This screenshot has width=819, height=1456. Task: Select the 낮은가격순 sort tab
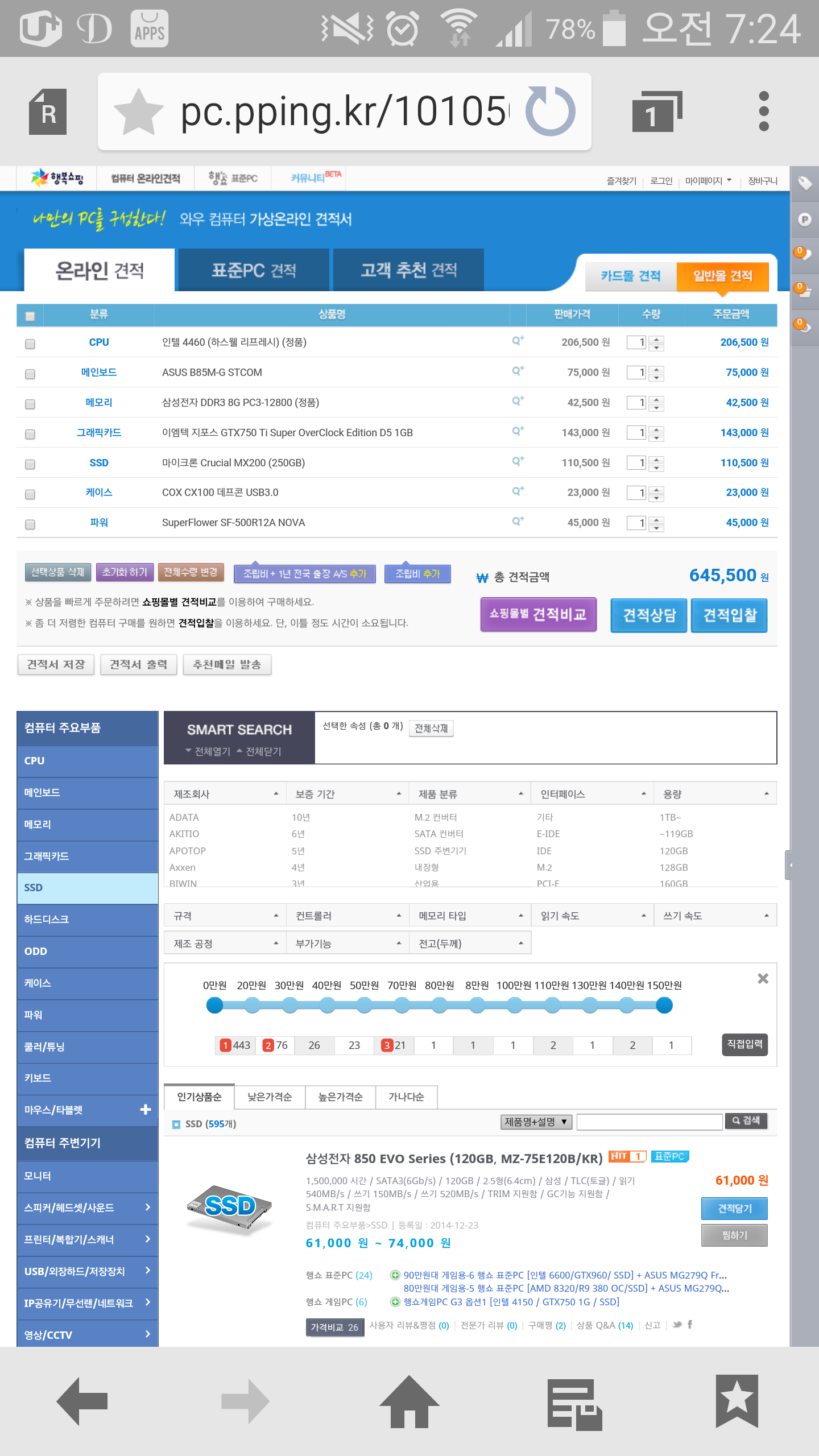coord(270,1097)
